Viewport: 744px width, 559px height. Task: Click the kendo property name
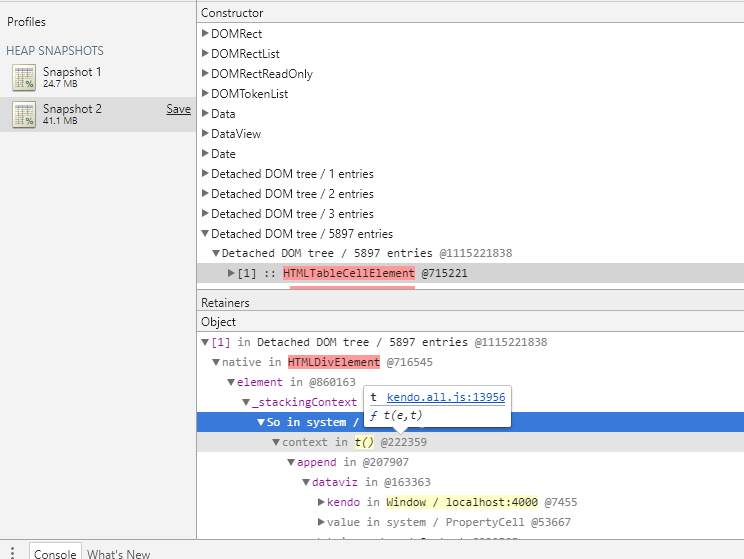(344, 502)
